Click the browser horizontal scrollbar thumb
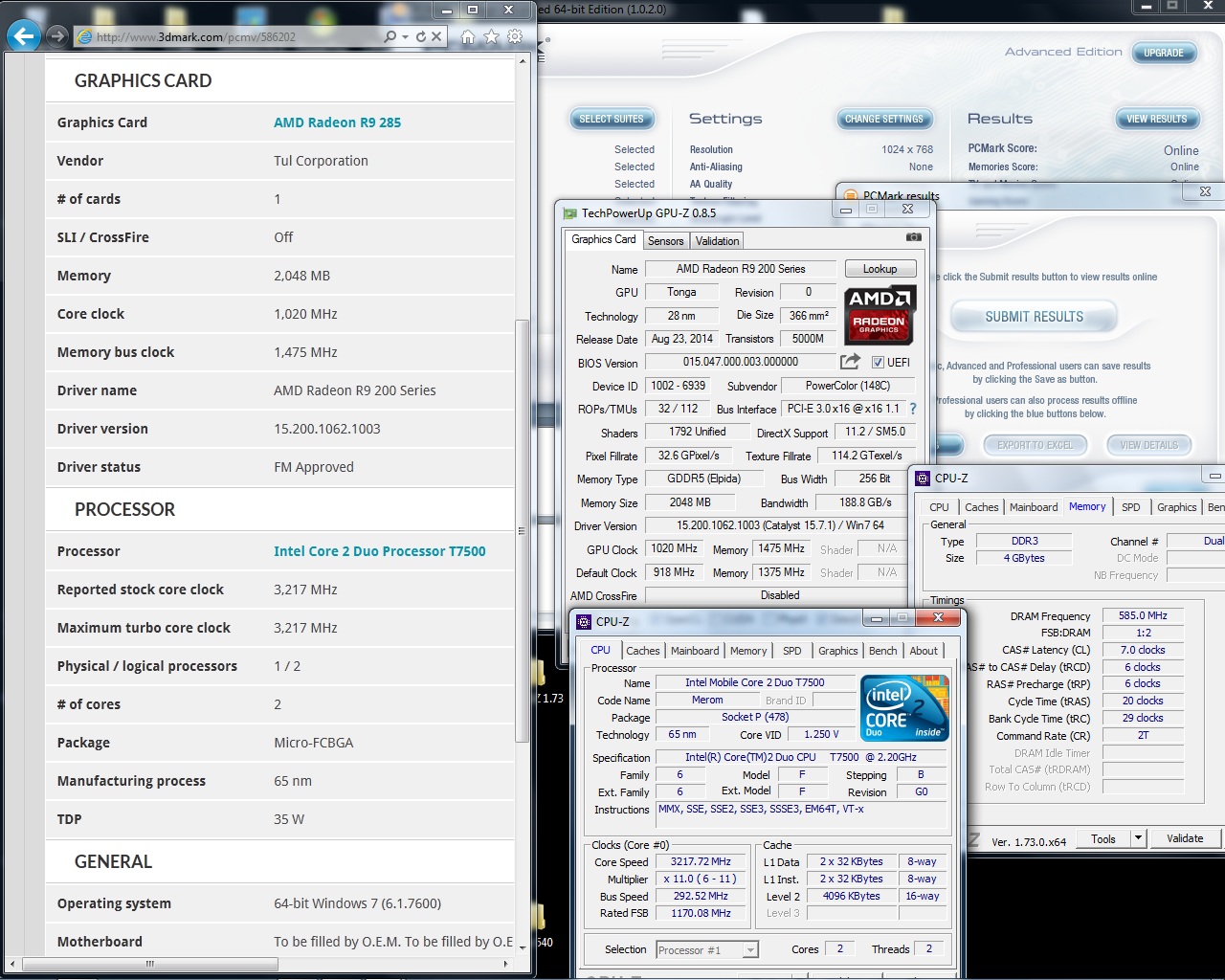The image size is (1225, 980). (x=150, y=964)
